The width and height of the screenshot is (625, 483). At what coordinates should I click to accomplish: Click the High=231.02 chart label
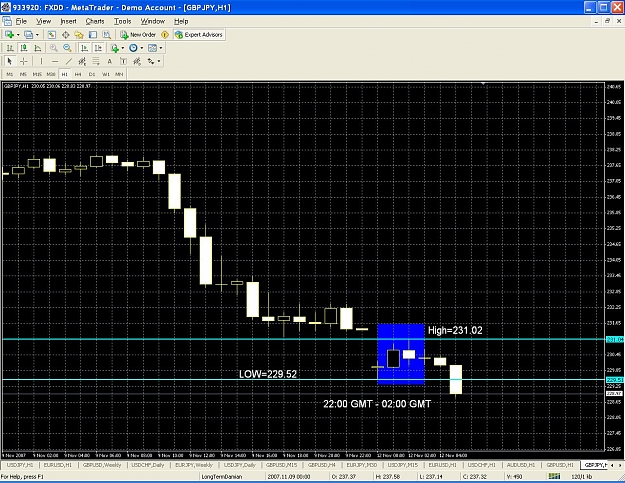coord(455,330)
